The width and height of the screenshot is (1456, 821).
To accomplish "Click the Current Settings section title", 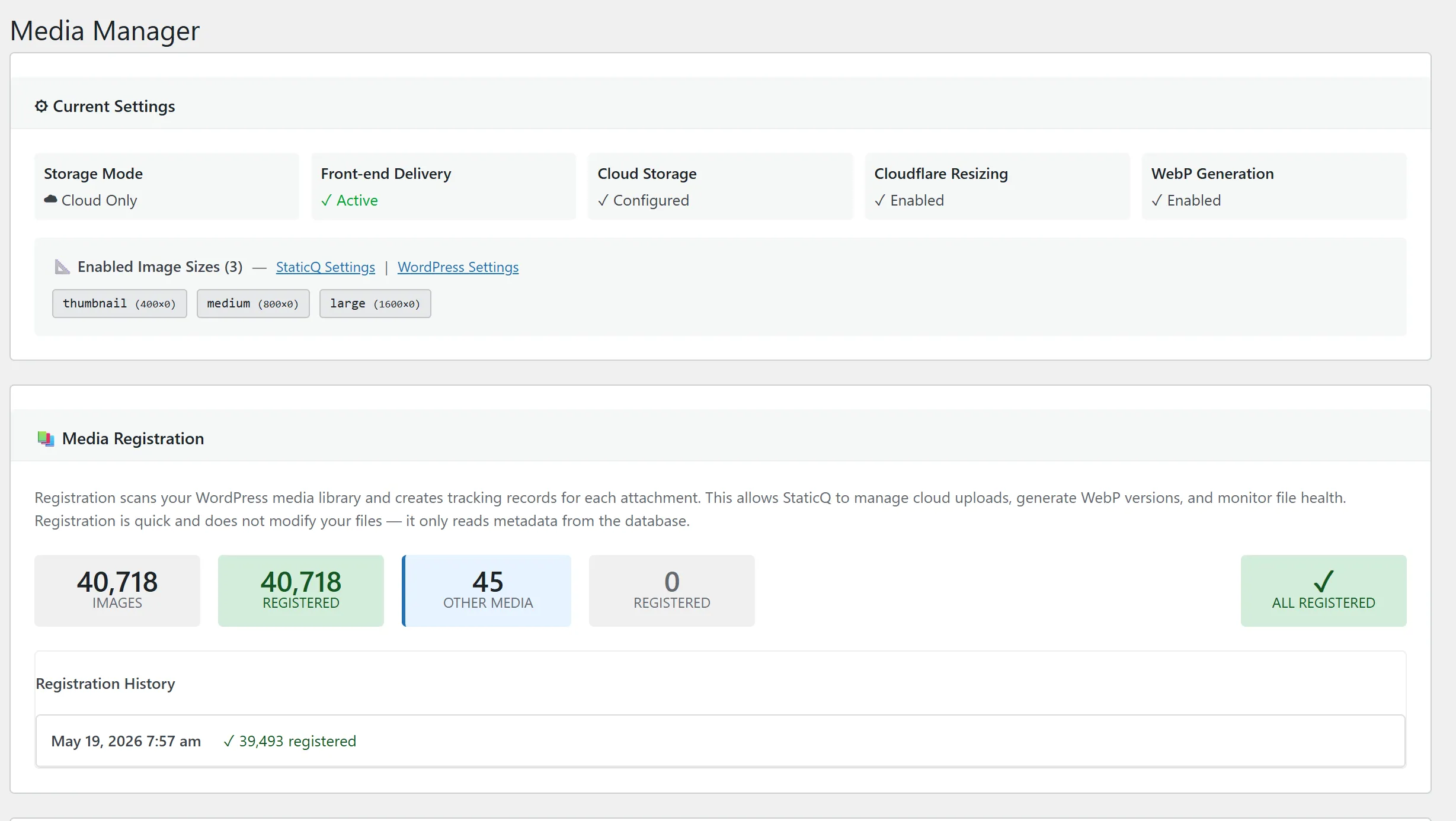I will point(114,106).
